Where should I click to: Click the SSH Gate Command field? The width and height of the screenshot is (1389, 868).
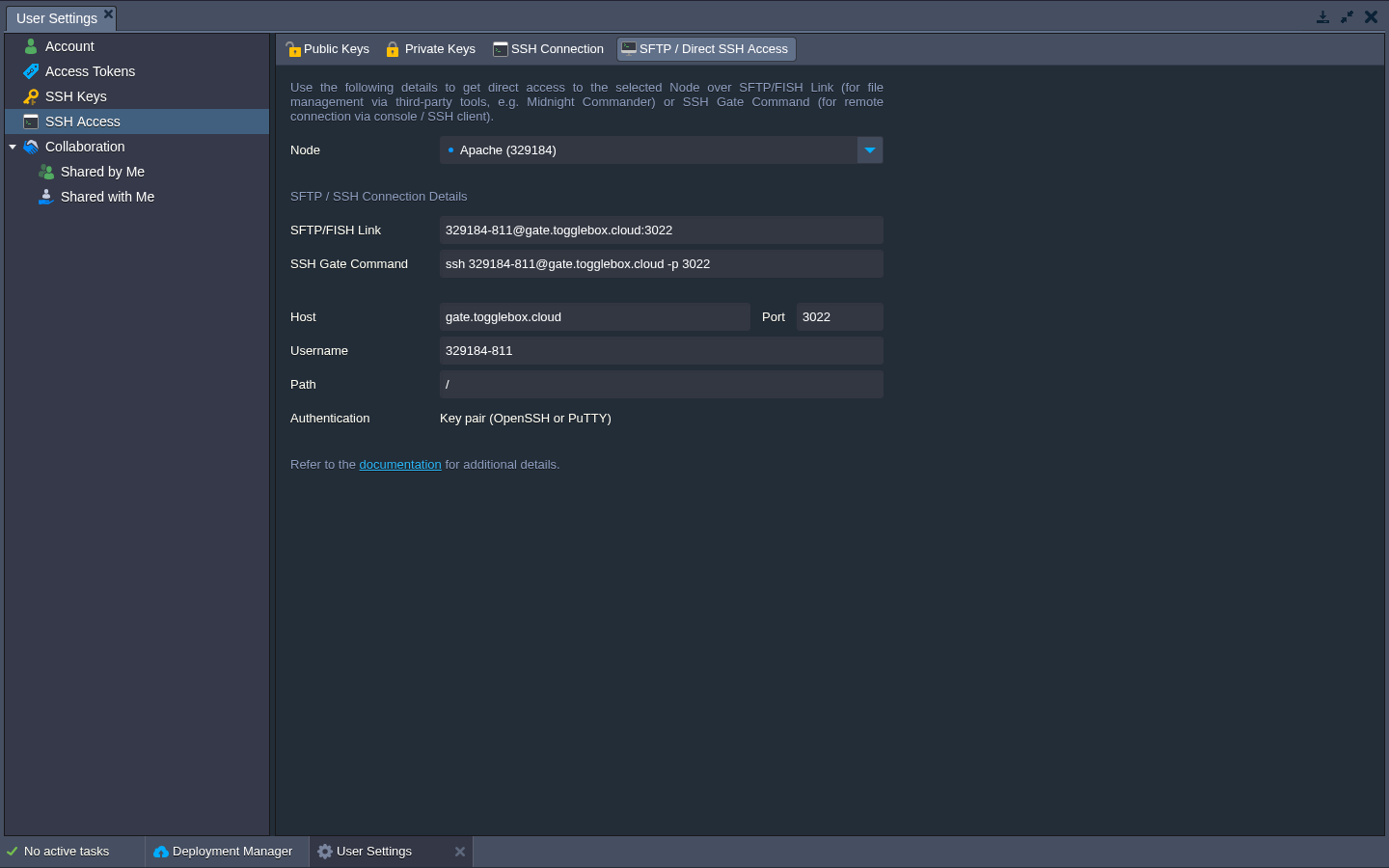point(661,264)
